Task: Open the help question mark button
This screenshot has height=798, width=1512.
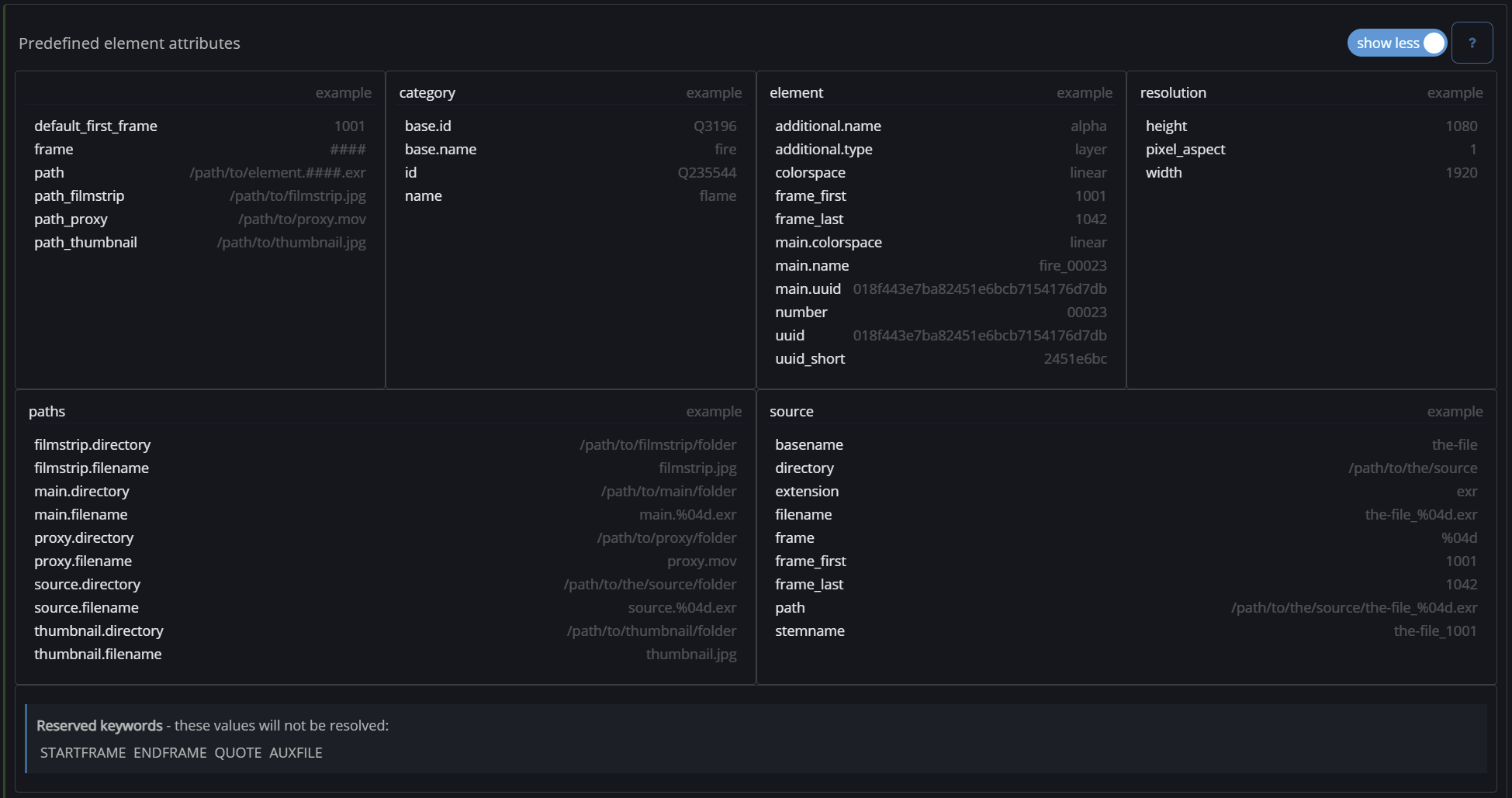Action: 1472,43
